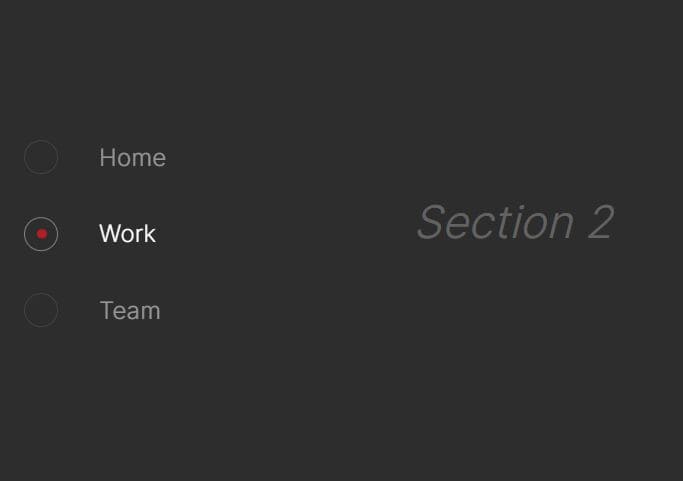Switch to Team using its empty circle

click(x=41, y=310)
